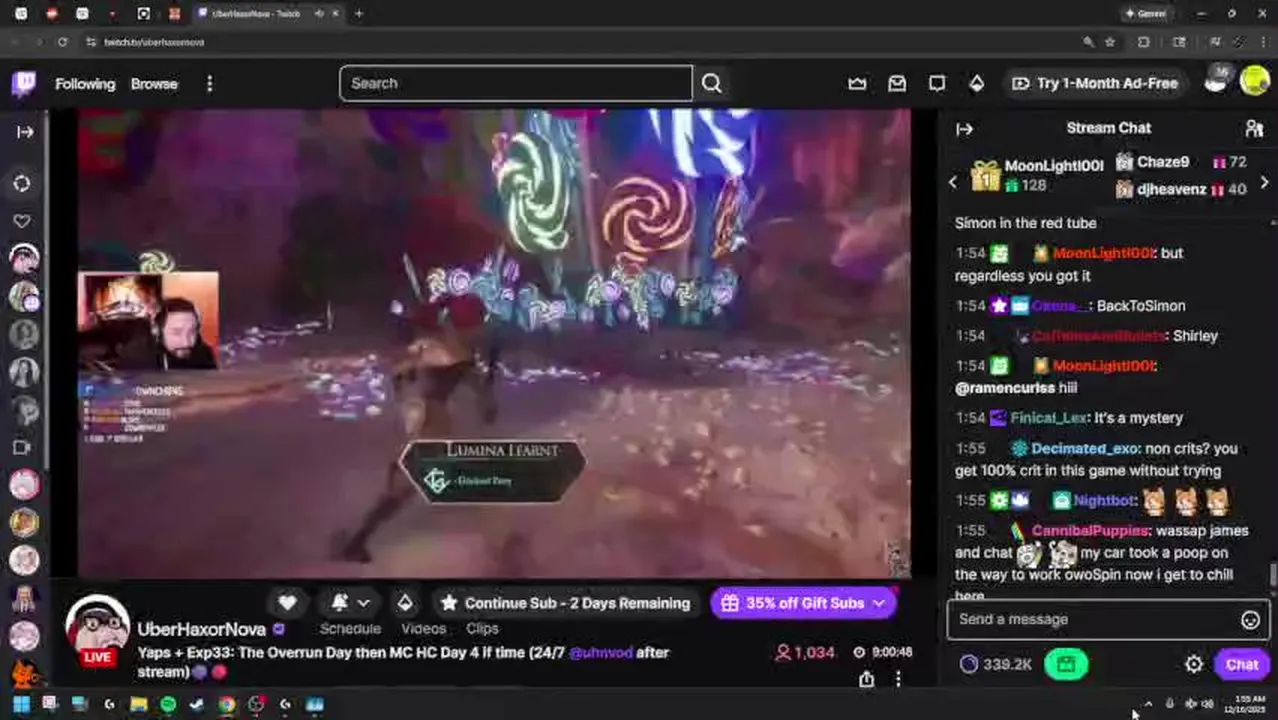Screen dimensions: 1278x720
Task: Open the notification bell dropdown
Action: tap(350, 602)
